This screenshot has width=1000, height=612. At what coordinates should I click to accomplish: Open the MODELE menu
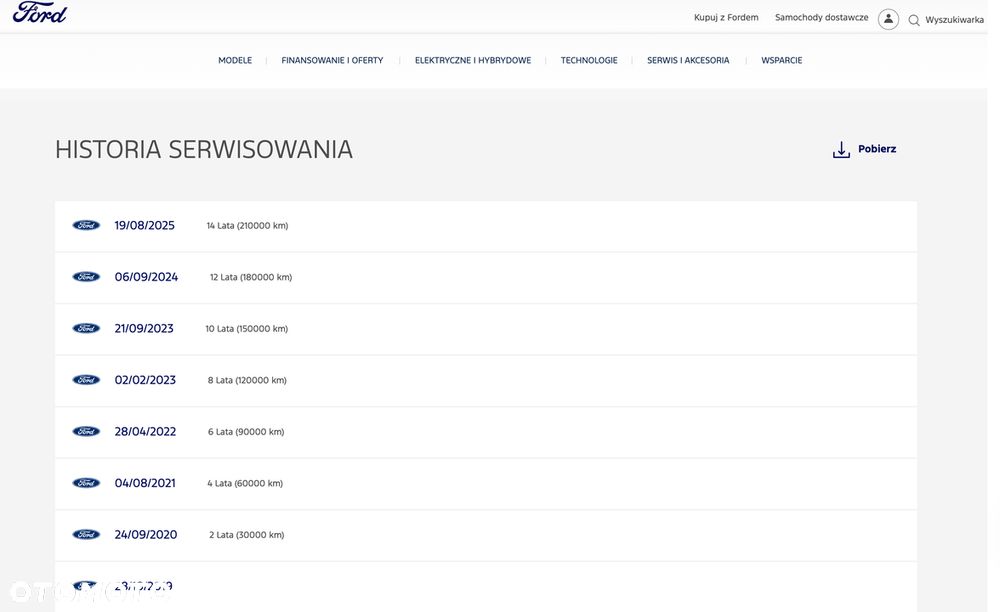coord(235,61)
